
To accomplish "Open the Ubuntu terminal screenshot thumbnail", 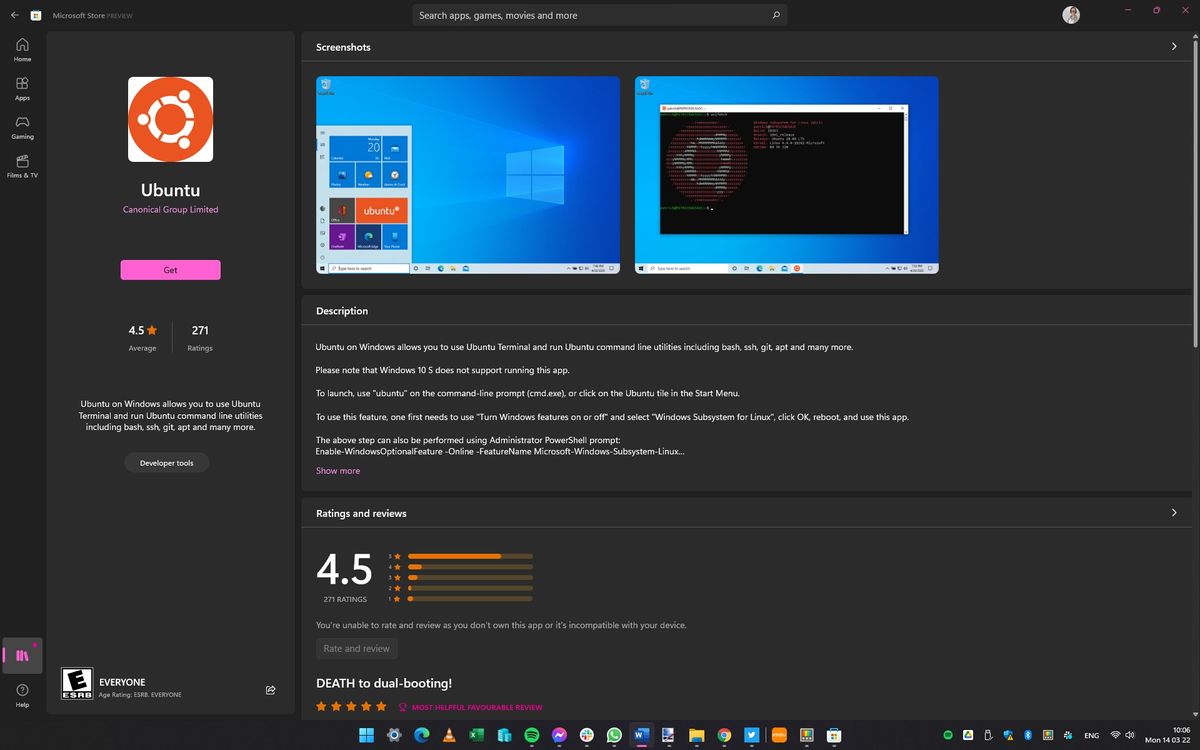I will click(x=786, y=174).
